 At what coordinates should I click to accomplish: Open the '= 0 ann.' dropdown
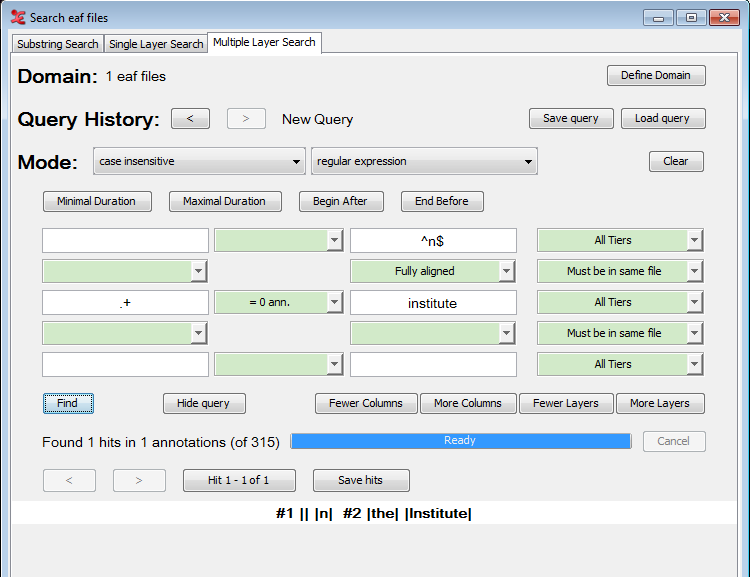(x=279, y=302)
